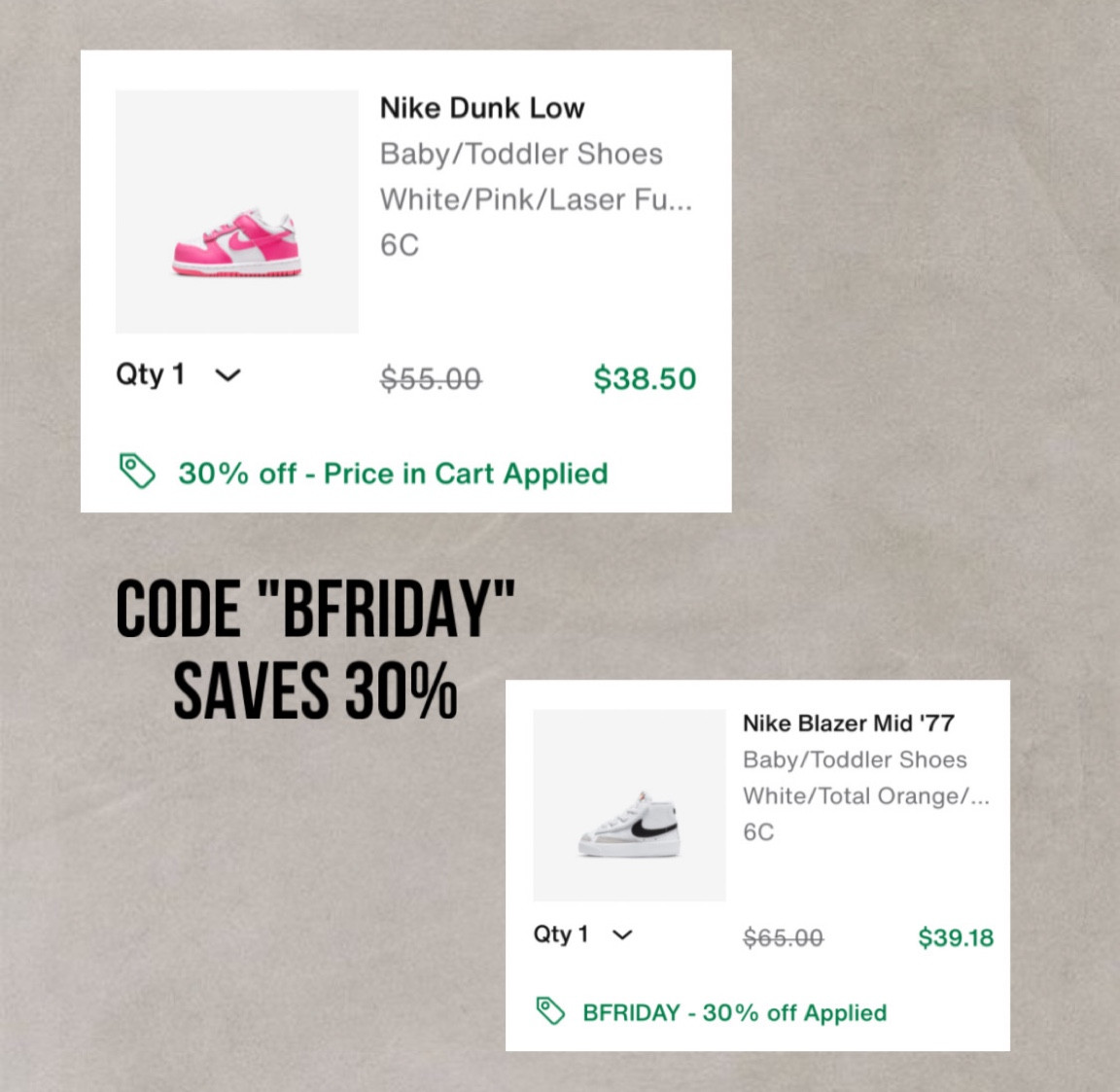This screenshot has width=1120, height=1092.
Task: Click the 'Nike Dunk Low' product title
Action: [x=482, y=108]
